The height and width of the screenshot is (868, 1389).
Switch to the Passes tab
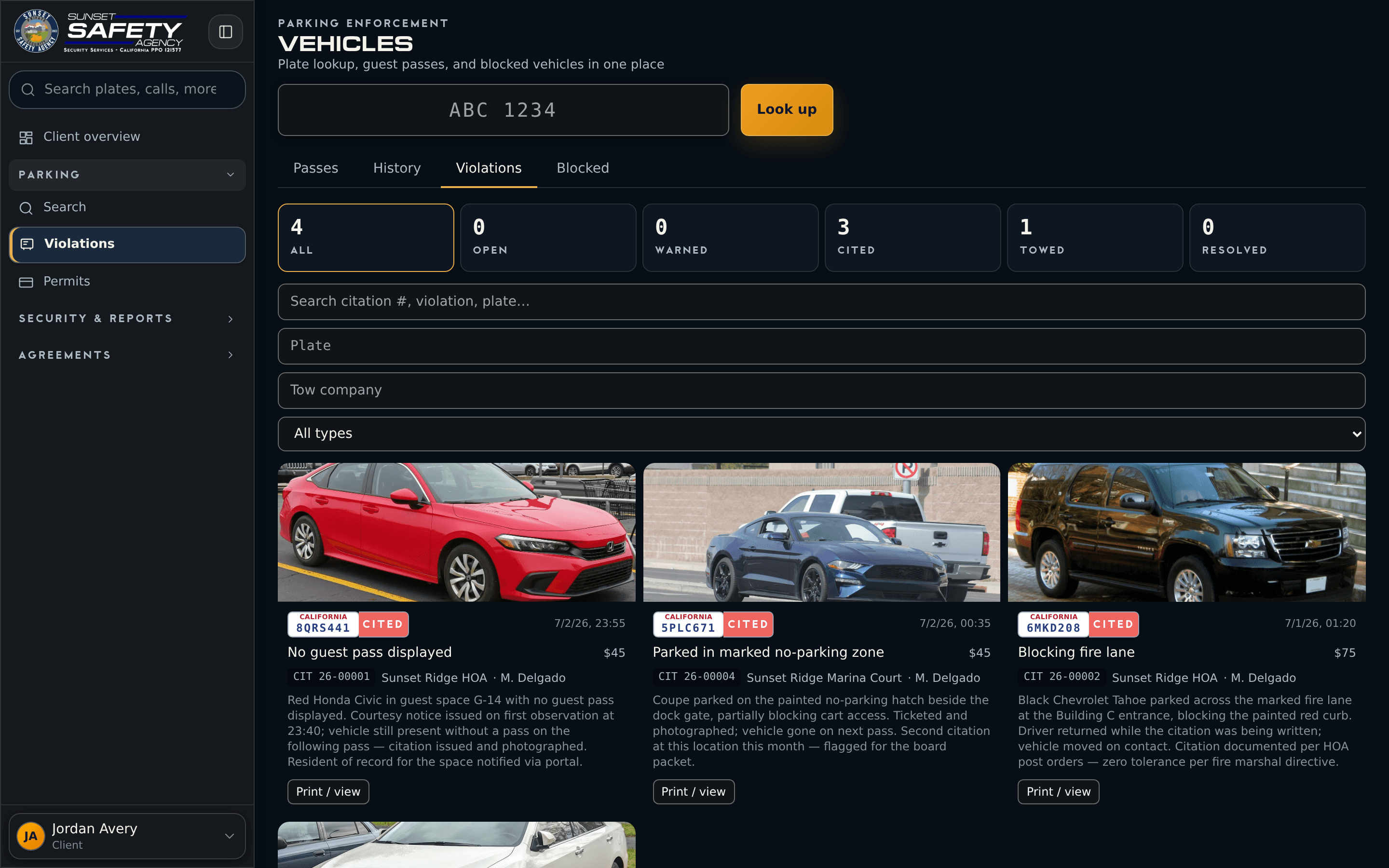[316, 168]
